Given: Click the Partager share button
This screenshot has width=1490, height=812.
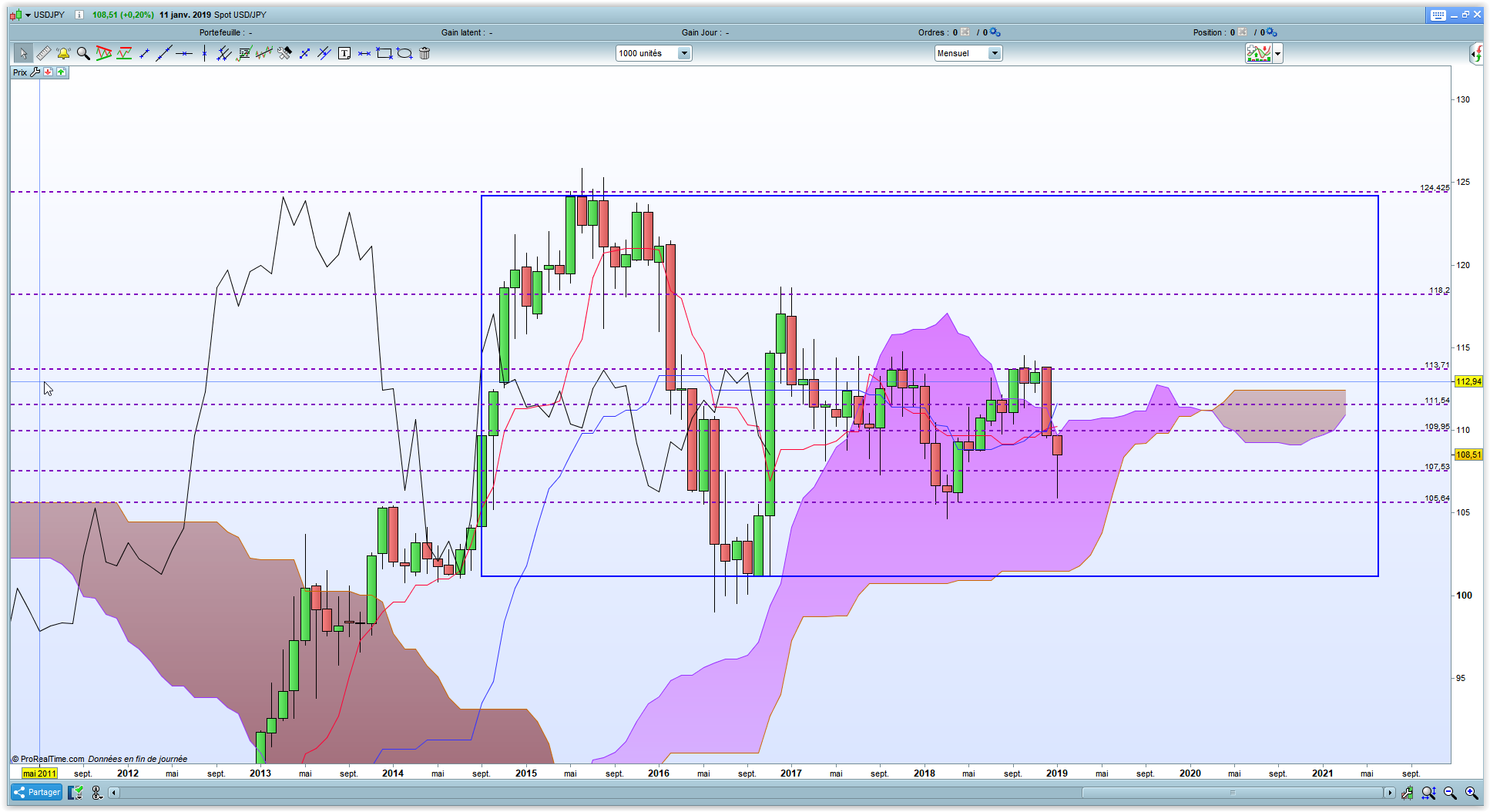Looking at the screenshot, I should pyautogui.click(x=36, y=792).
